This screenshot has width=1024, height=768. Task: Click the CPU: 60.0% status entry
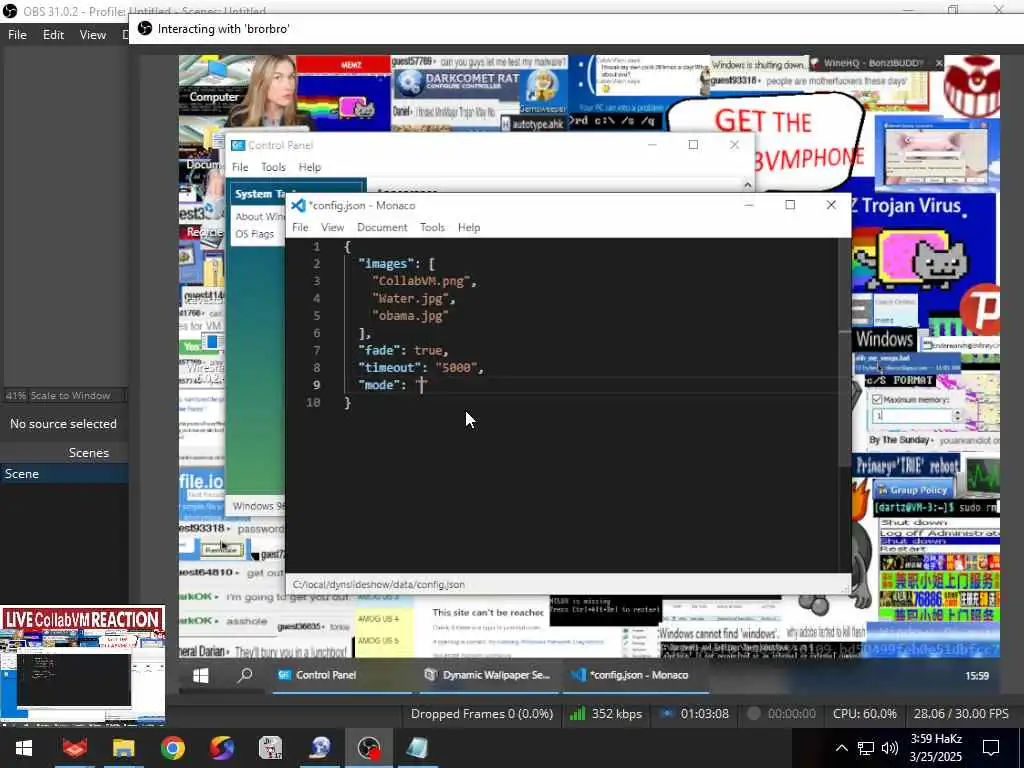[x=865, y=714]
